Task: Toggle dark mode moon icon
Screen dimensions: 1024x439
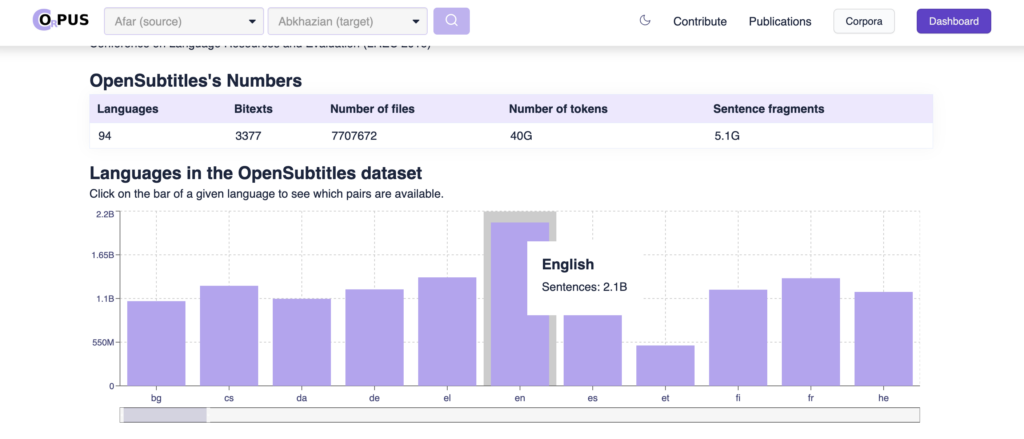Action: click(x=645, y=21)
